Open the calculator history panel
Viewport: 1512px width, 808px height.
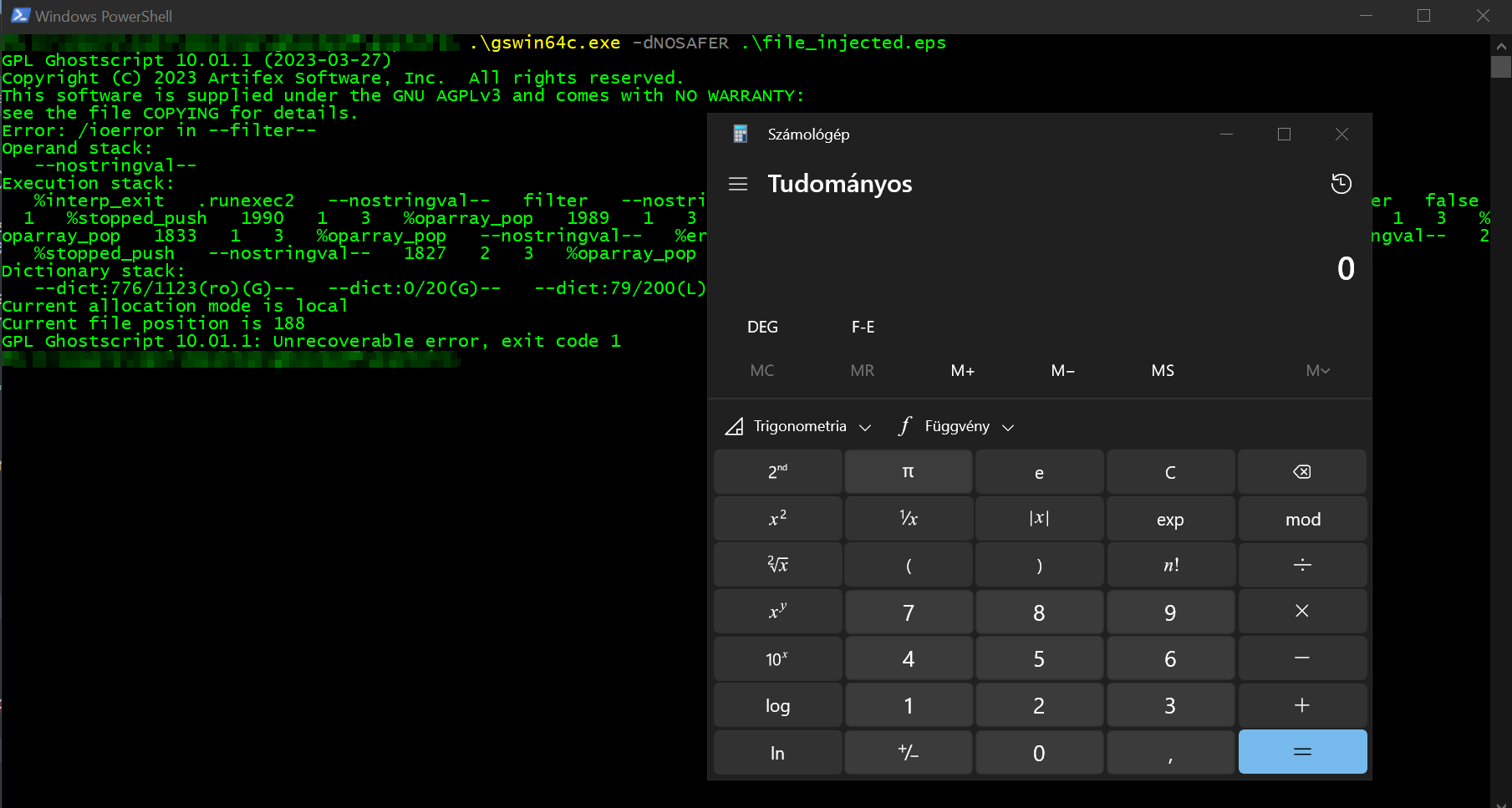1341,184
